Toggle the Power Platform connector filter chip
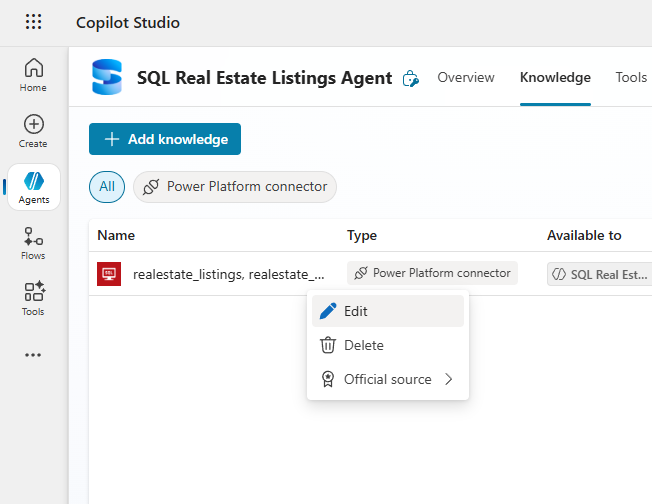652x504 pixels. pyautogui.click(x=235, y=186)
